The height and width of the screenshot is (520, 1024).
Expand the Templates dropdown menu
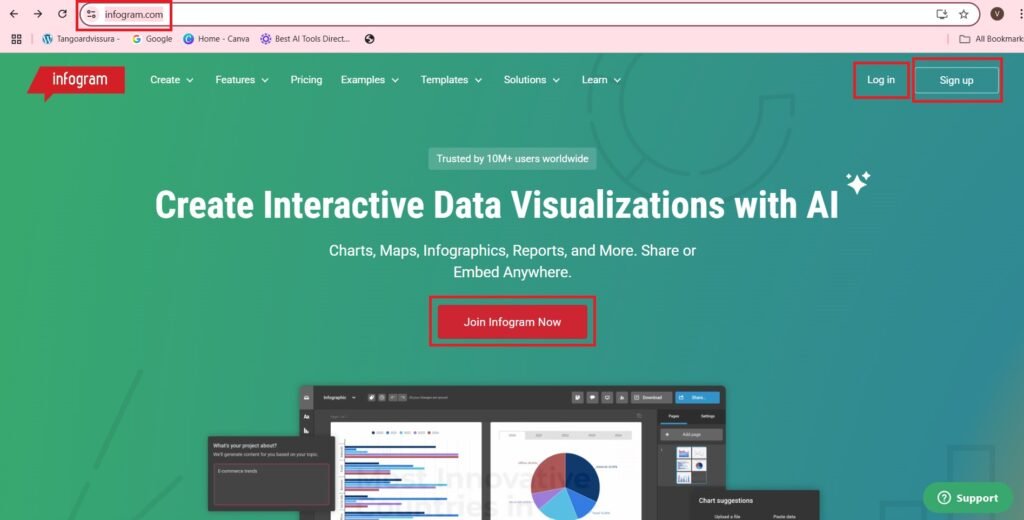click(451, 80)
